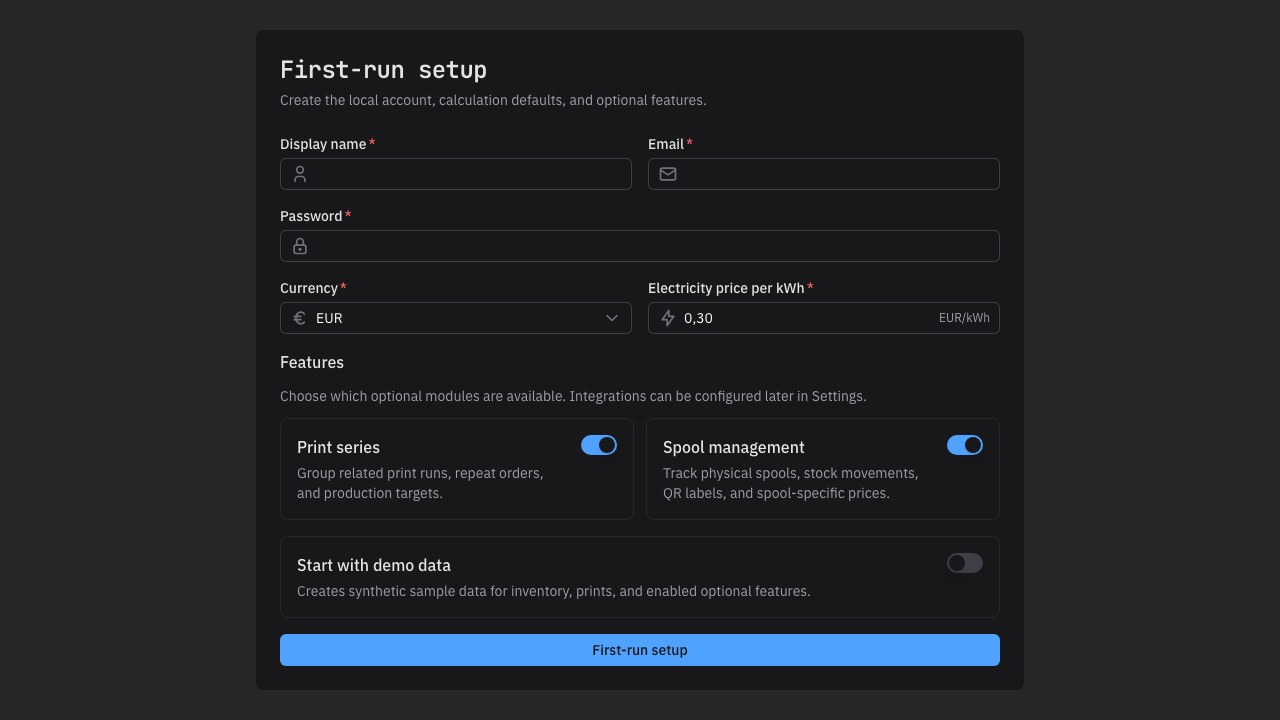Click the envelope icon in Email field

point(668,174)
